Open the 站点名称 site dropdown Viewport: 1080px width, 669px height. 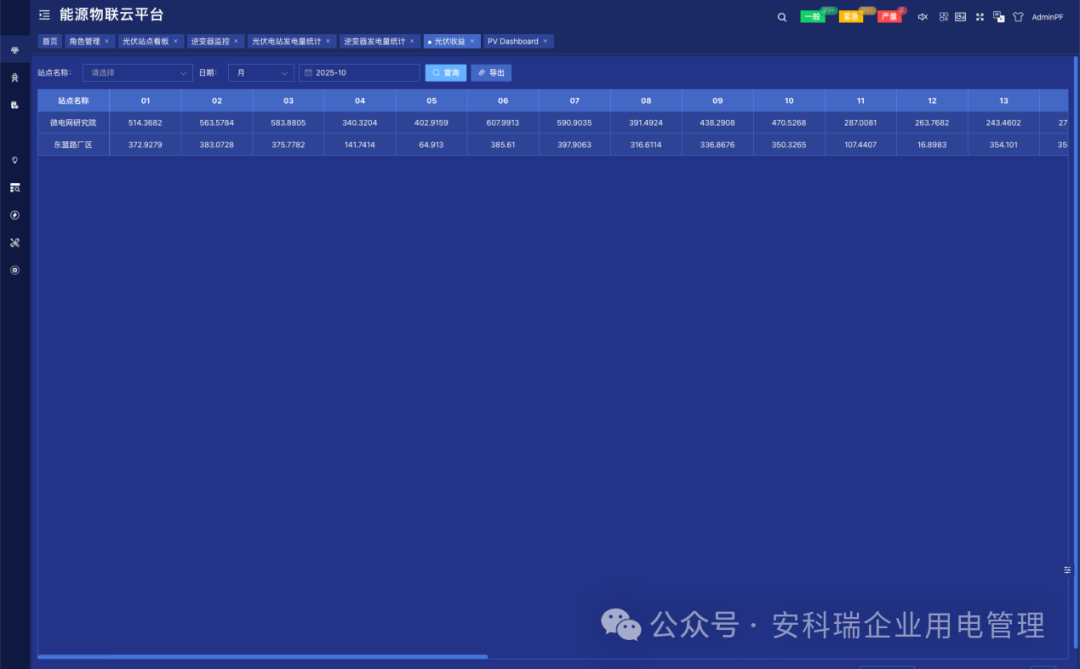coord(138,73)
